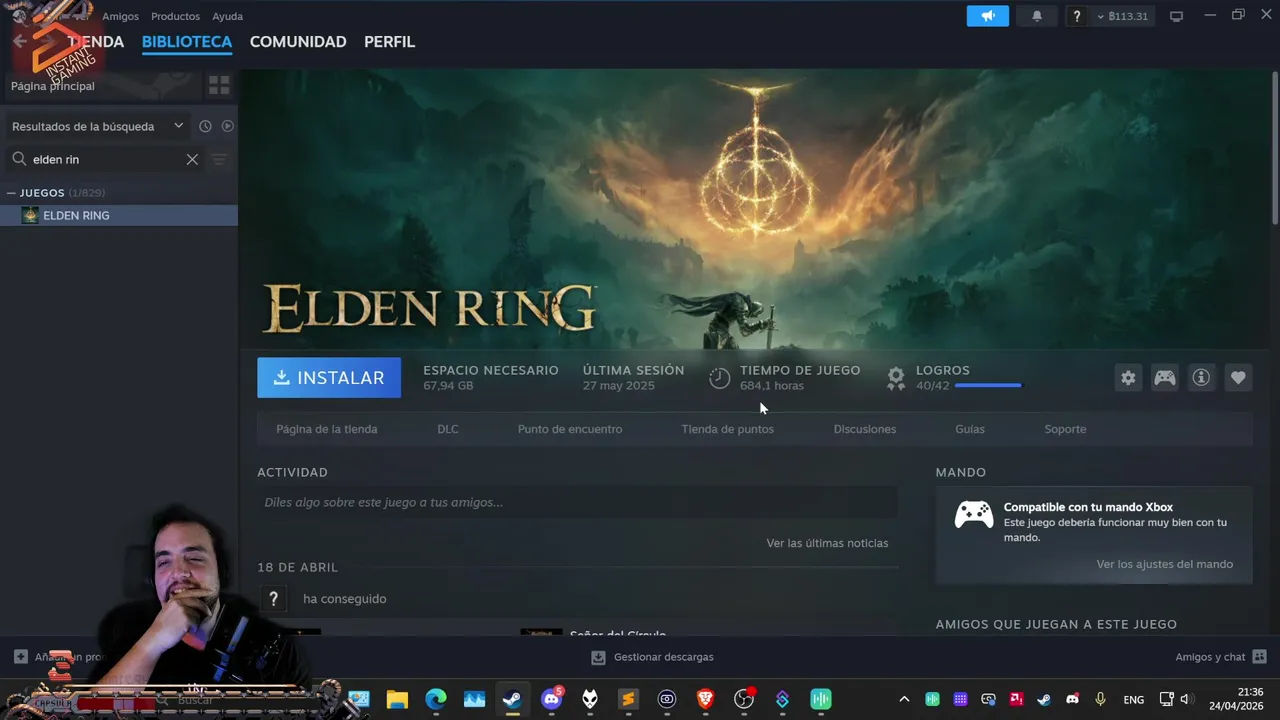The width and height of the screenshot is (1280, 720).
Task: Open the Productos menu
Action: point(175,16)
